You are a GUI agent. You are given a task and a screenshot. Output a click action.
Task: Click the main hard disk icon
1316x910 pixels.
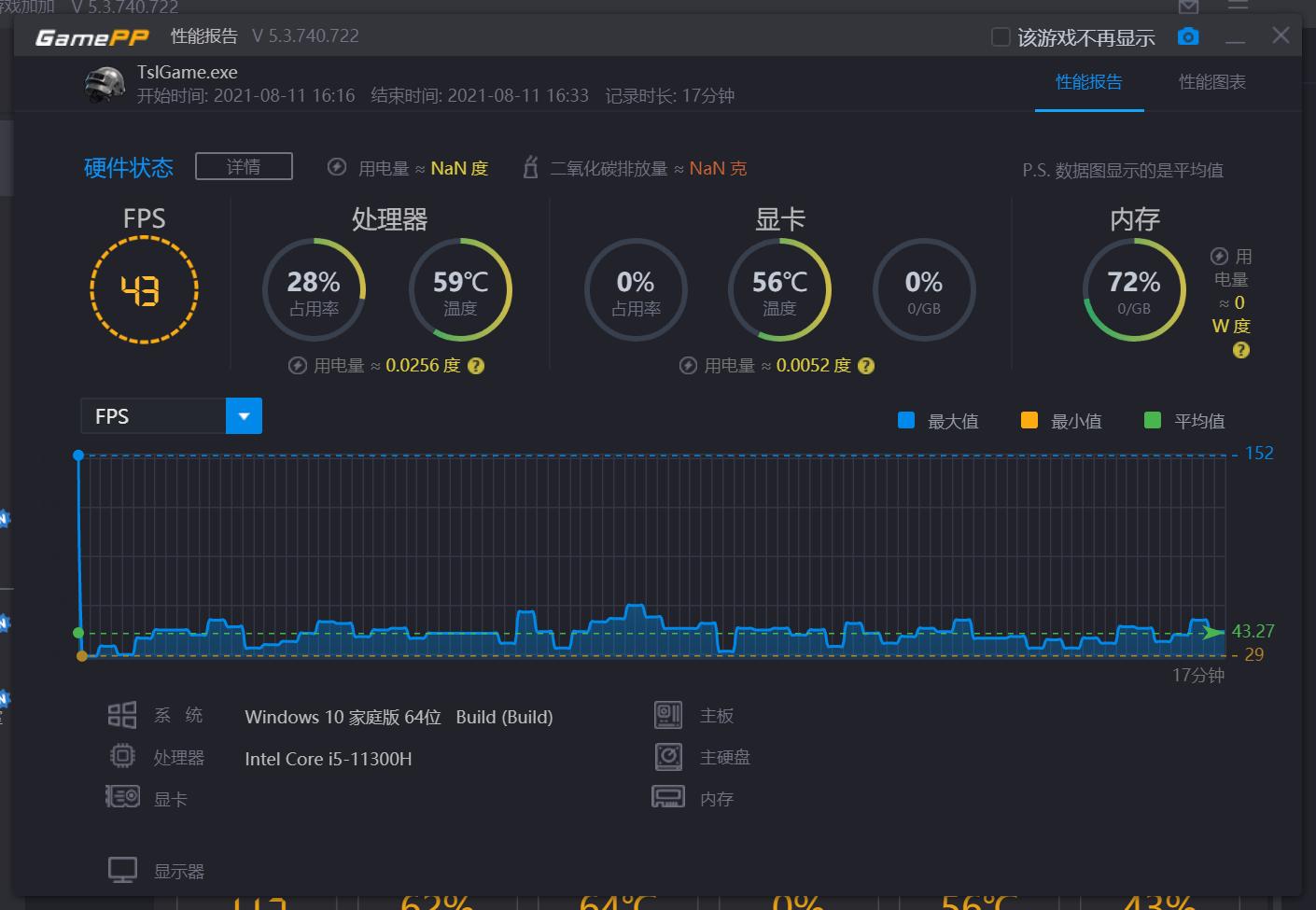[x=668, y=756]
